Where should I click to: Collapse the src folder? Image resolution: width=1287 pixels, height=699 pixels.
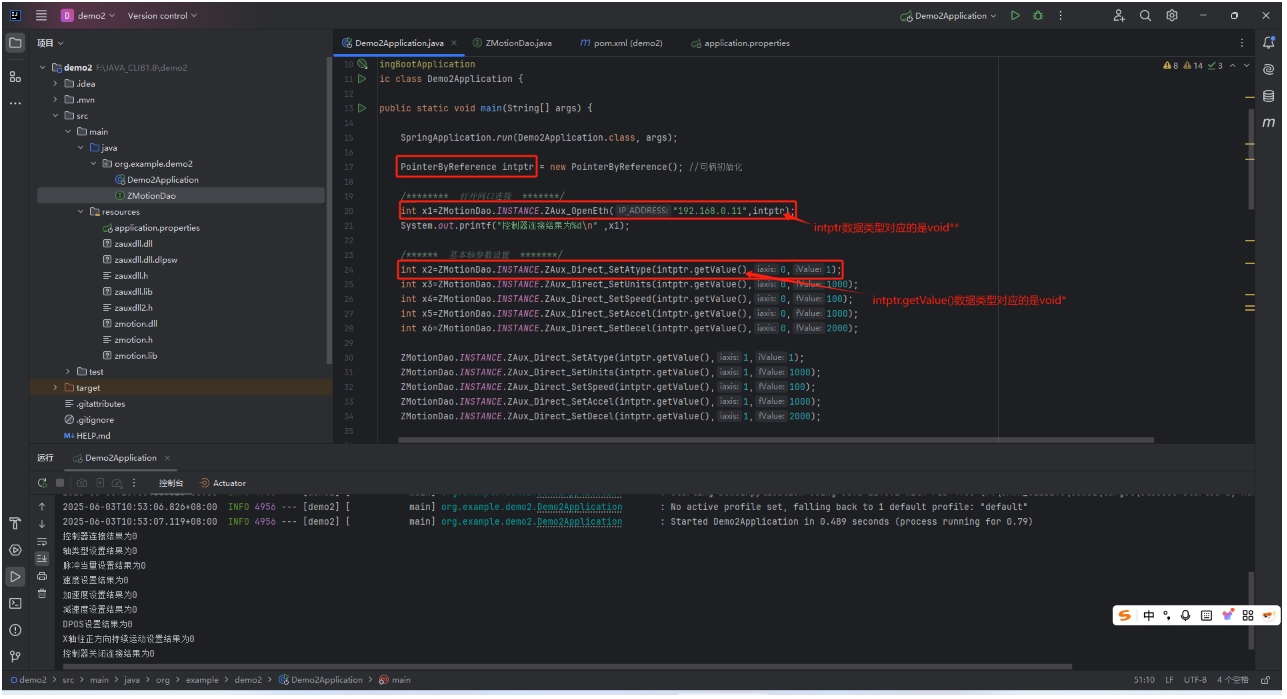click(56, 116)
